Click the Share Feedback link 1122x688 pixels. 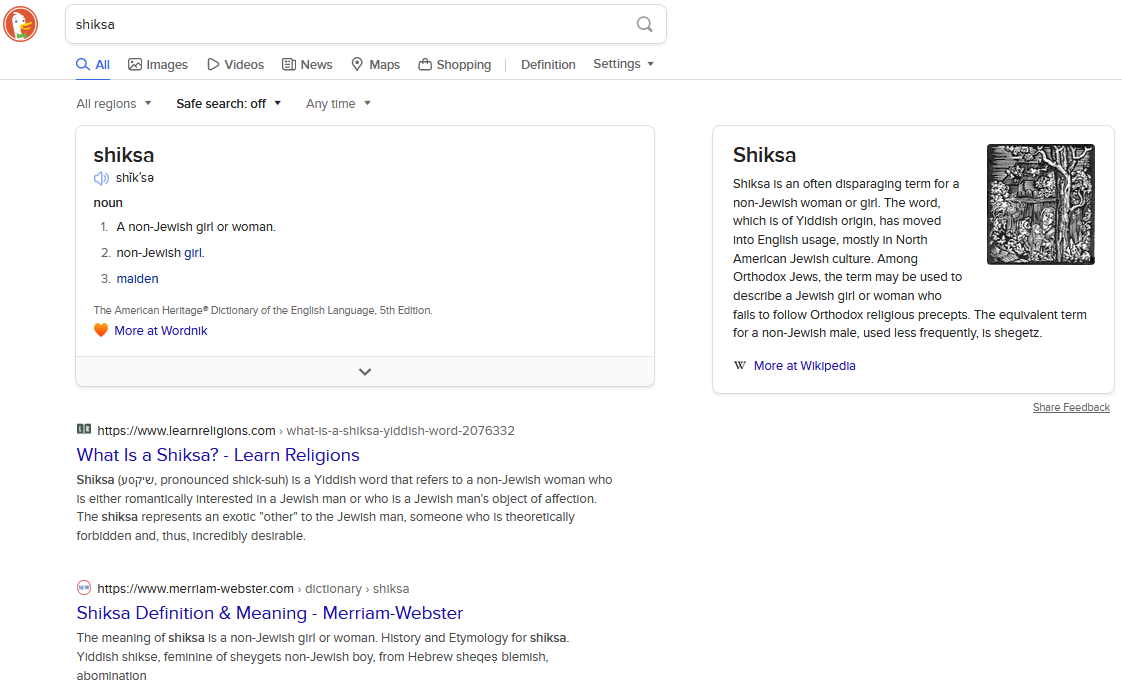pos(1071,407)
